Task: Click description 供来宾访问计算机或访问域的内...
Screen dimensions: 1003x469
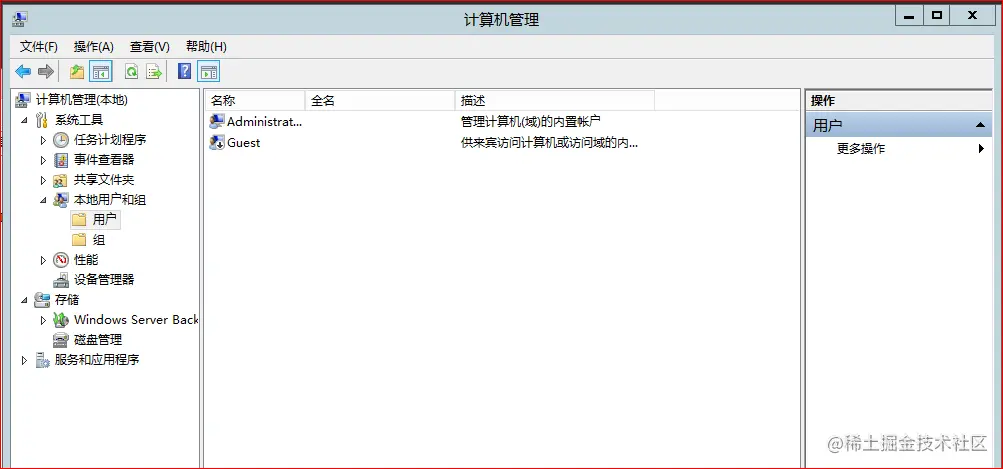Action: (x=549, y=142)
